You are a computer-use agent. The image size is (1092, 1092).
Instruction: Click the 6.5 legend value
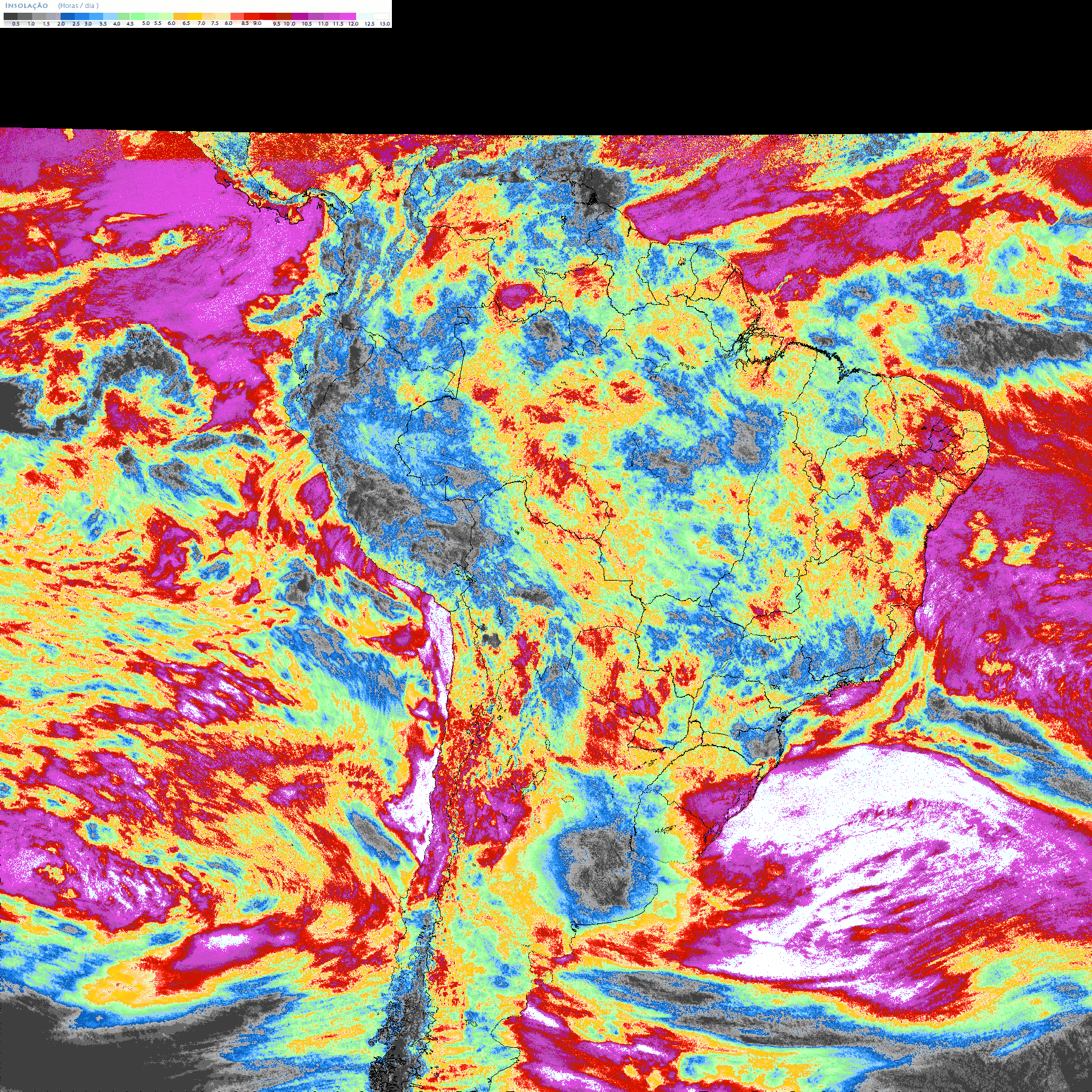click(186, 23)
